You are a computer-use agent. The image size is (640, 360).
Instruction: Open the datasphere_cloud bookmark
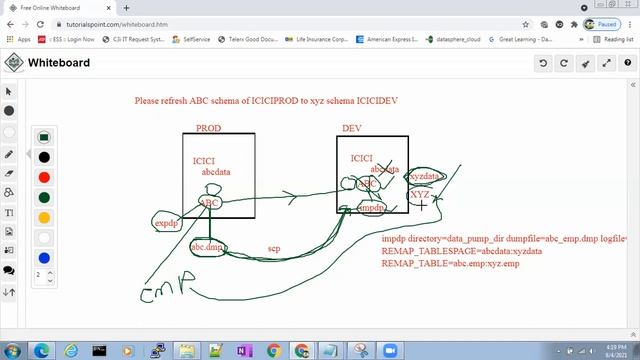coord(453,40)
